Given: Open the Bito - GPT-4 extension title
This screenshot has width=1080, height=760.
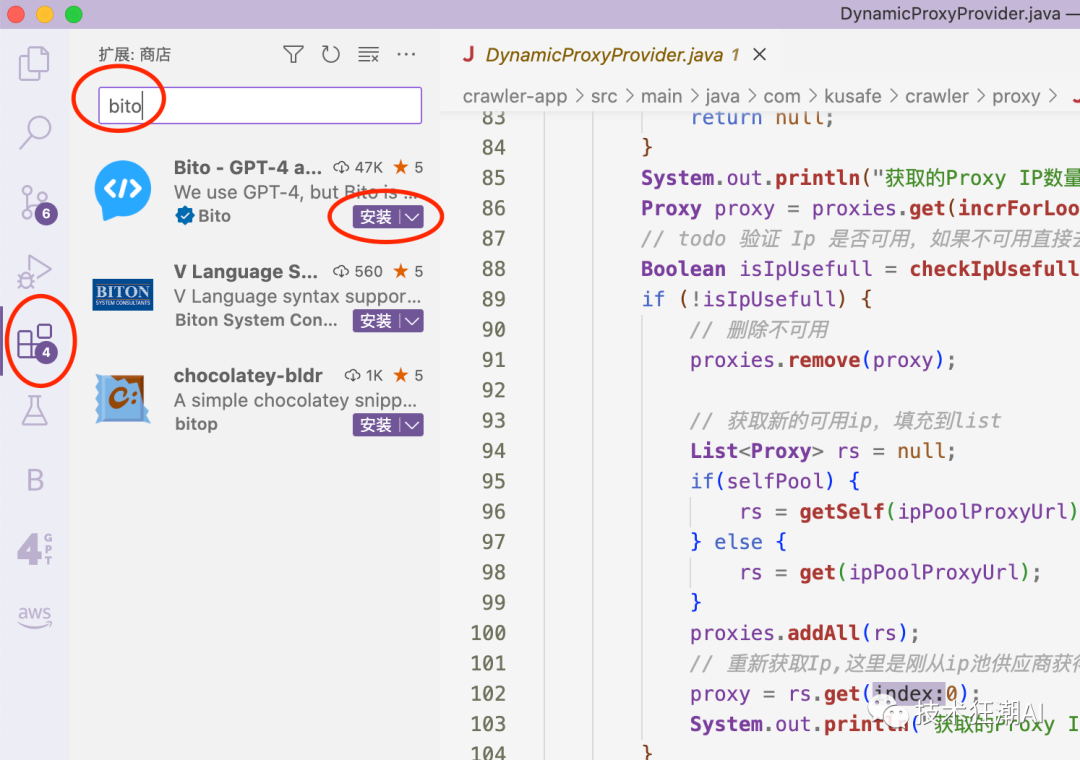Looking at the screenshot, I should click(x=247, y=167).
